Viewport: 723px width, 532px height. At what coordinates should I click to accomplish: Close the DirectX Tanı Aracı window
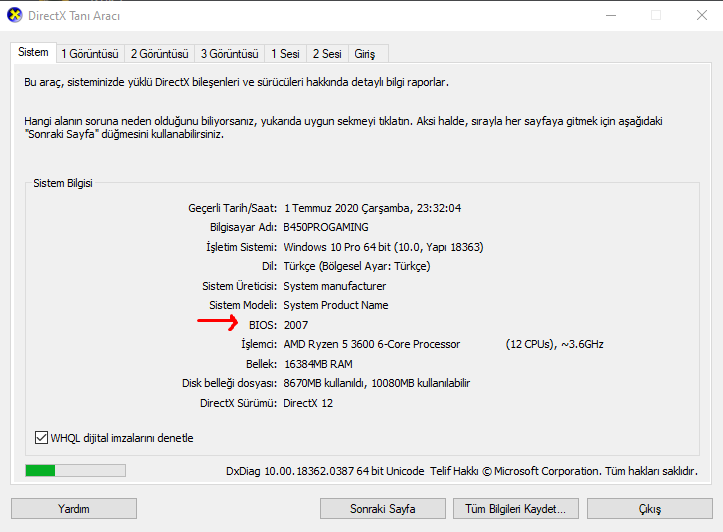point(702,15)
